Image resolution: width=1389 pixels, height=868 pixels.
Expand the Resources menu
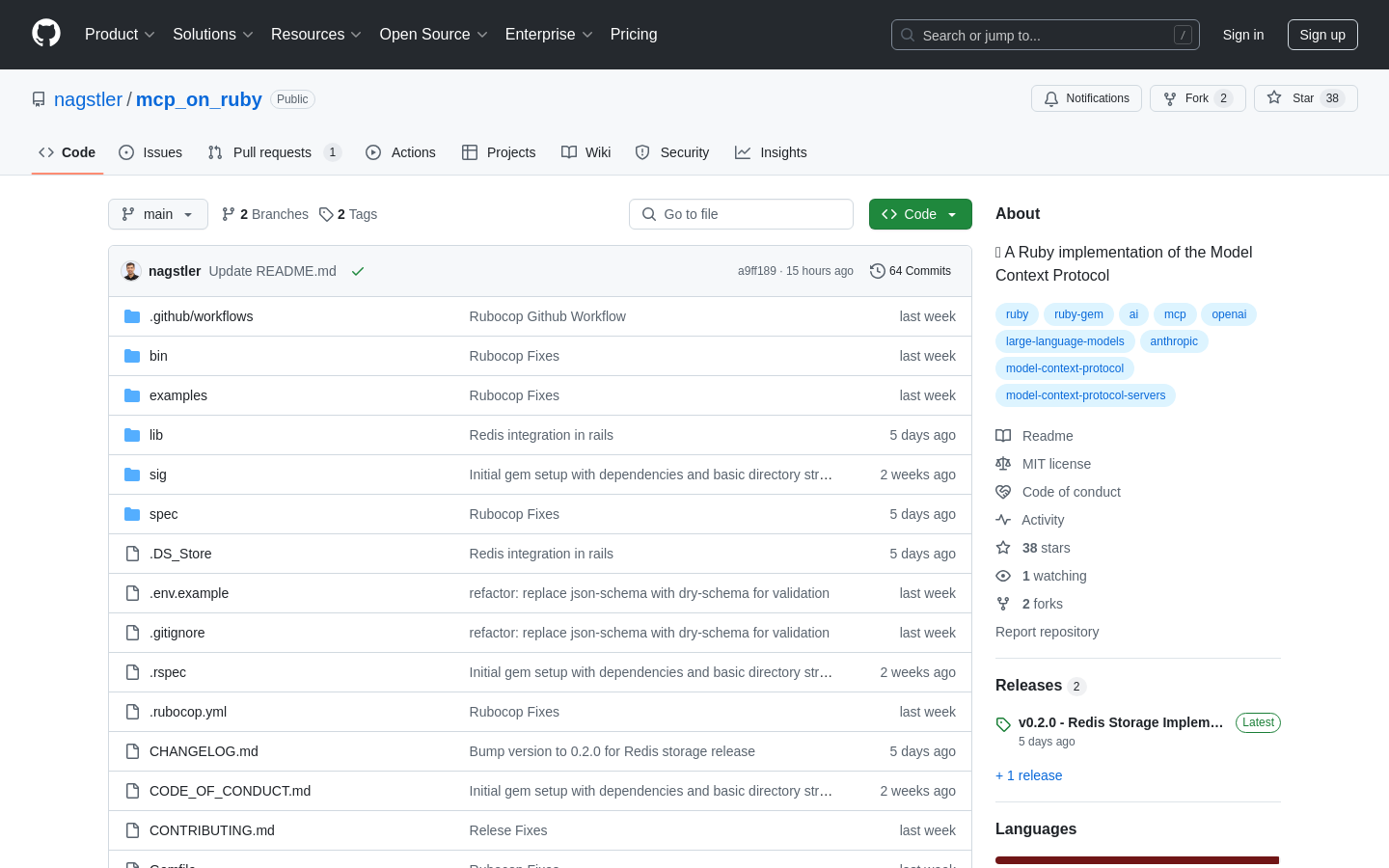tap(316, 34)
